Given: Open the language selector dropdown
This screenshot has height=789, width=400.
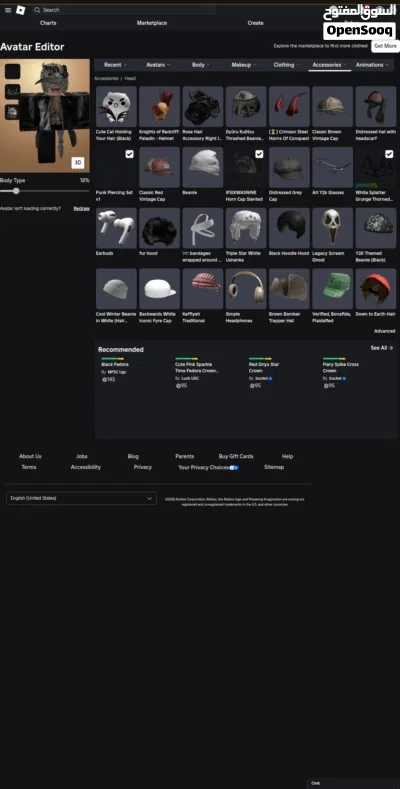Looking at the screenshot, I should click(x=82, y=498).
